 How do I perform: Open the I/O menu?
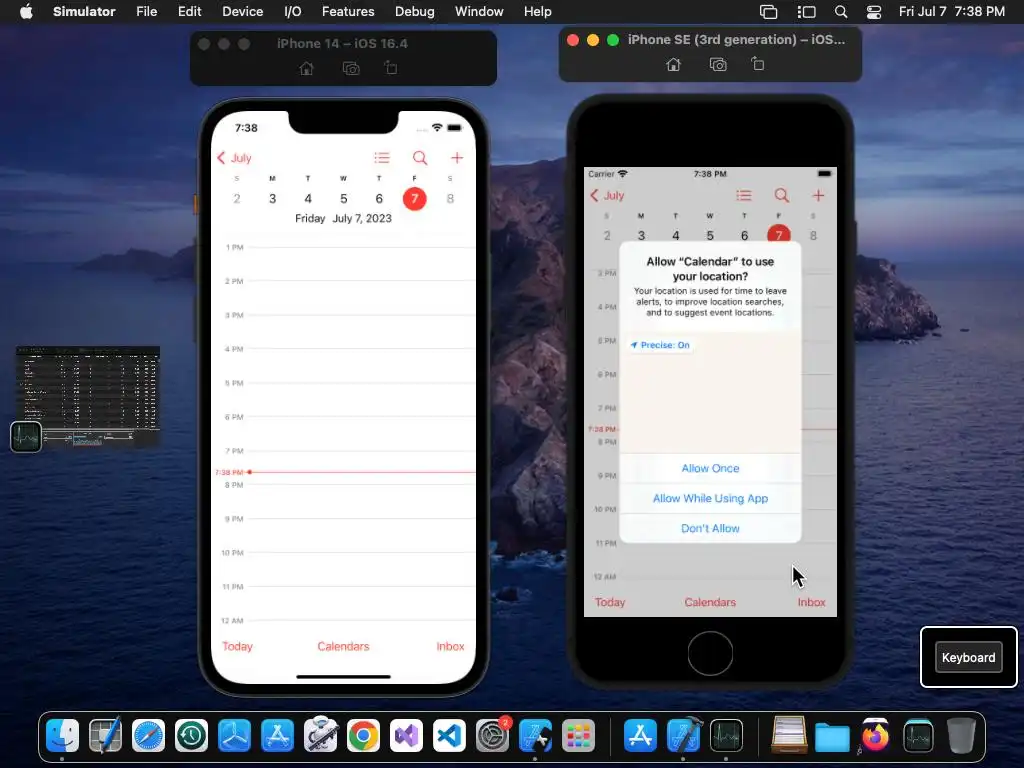[x=293, y=12]
